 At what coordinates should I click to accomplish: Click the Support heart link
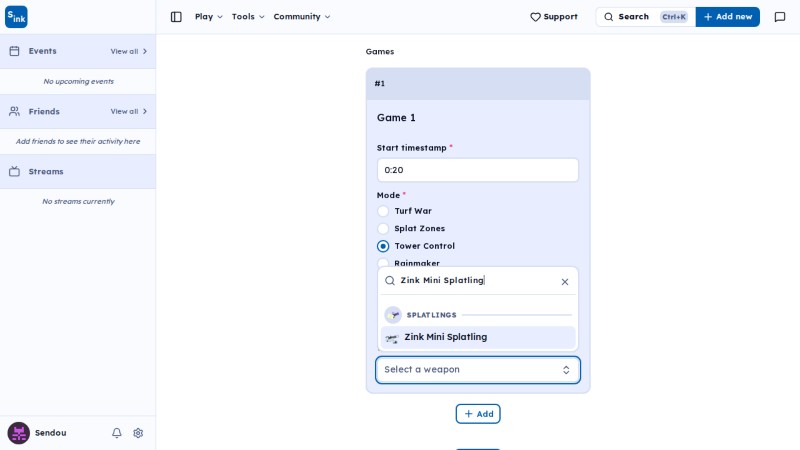(554, 17)
